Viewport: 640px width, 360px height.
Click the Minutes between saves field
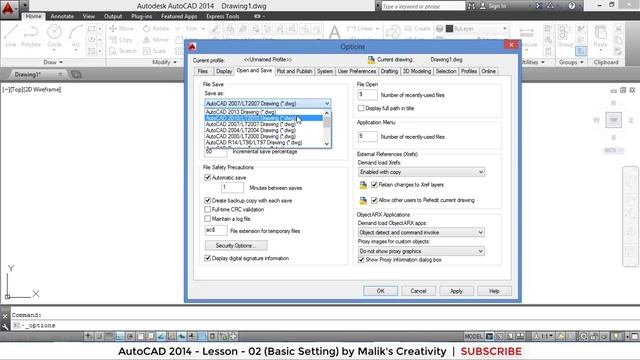tap(232, 187)
